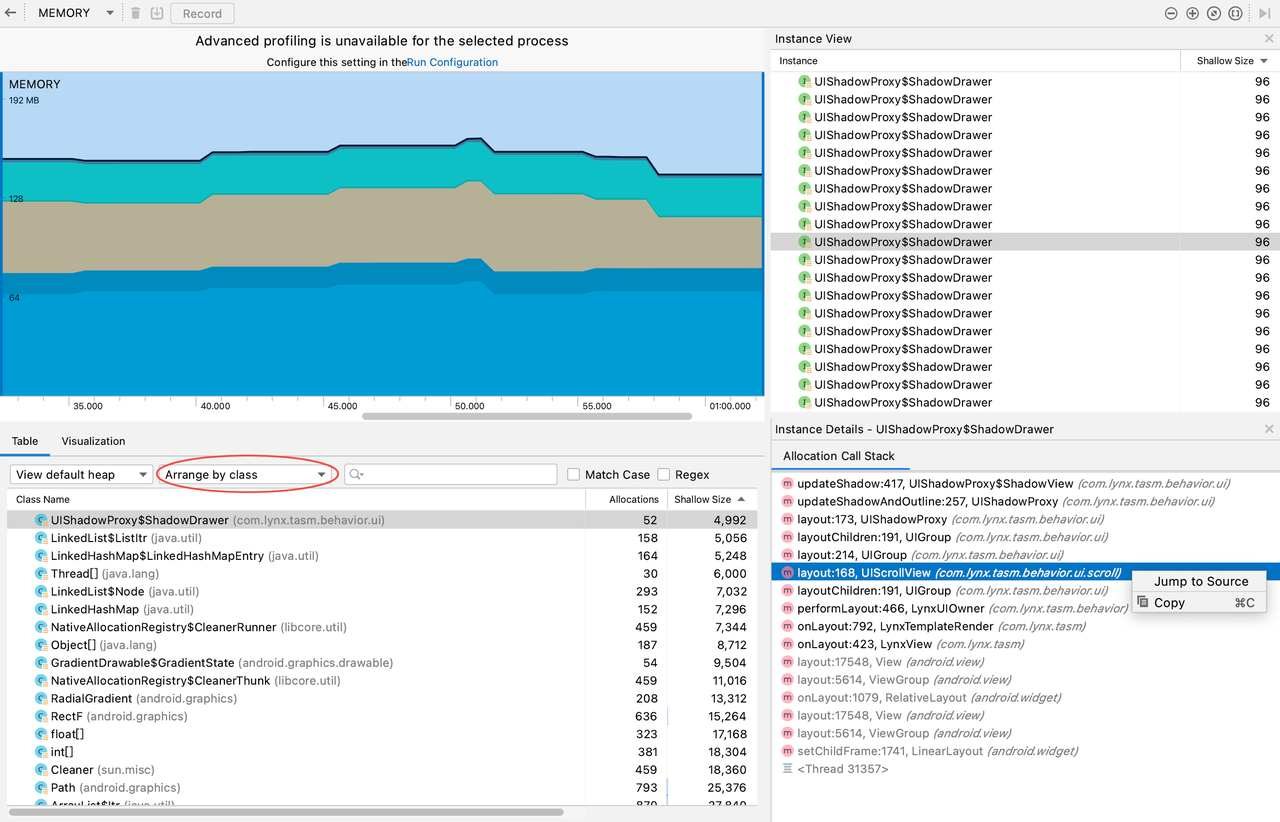Open the MEMORY profiler dropdown
Screen dimensions: 1280x822
point(77,13)
